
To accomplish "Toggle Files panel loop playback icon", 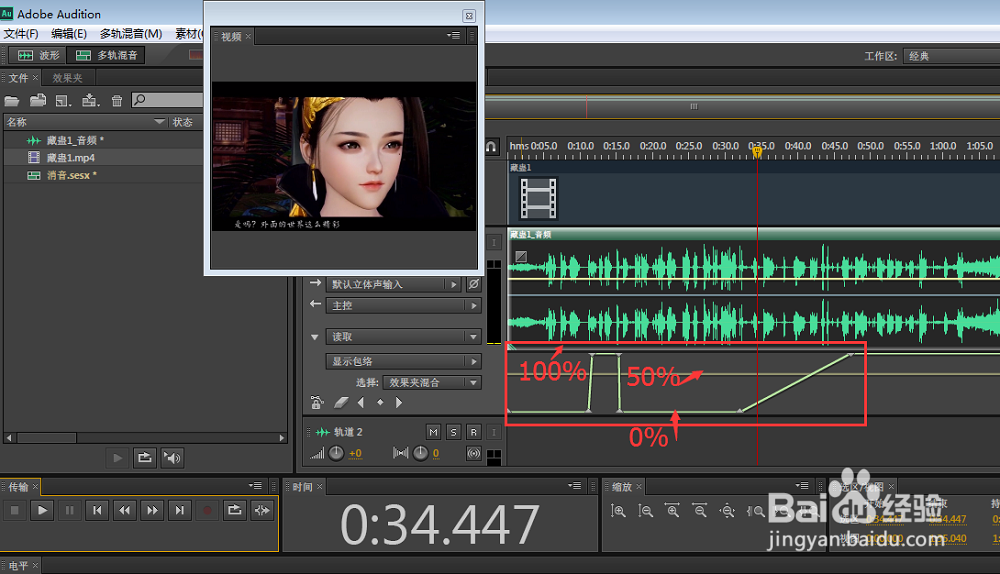I will (145, 458).
